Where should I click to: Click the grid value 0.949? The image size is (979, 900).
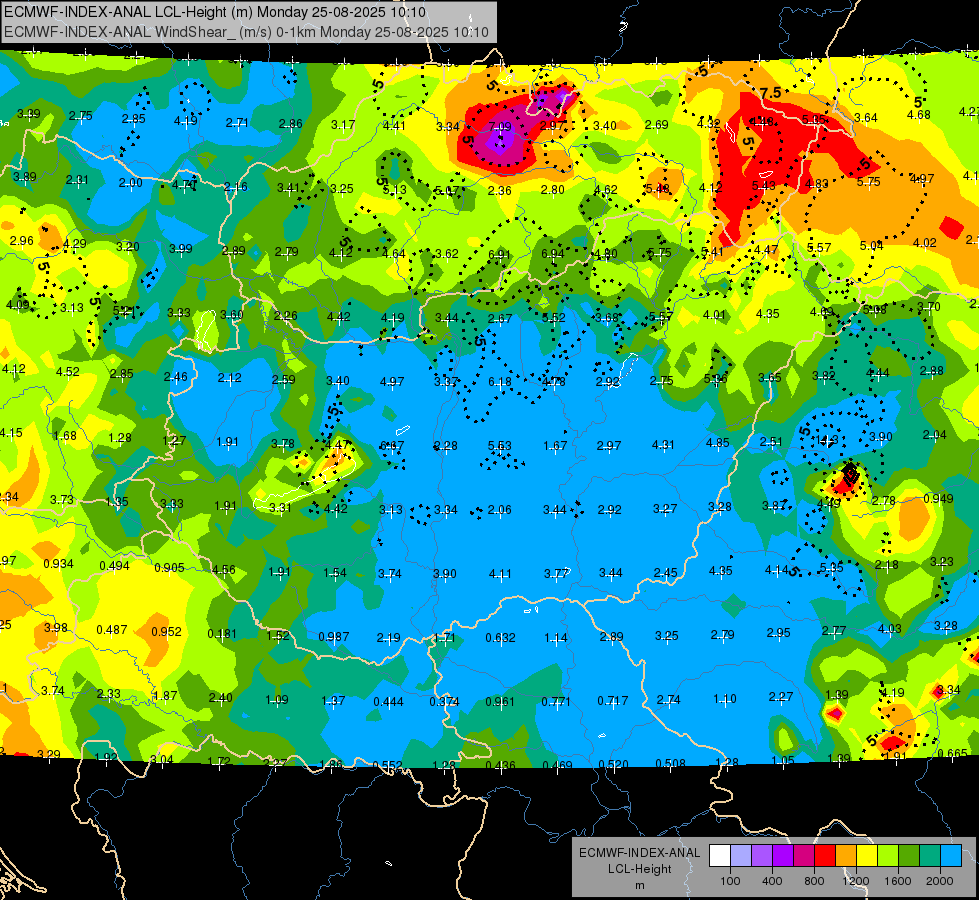coord(938,498)
